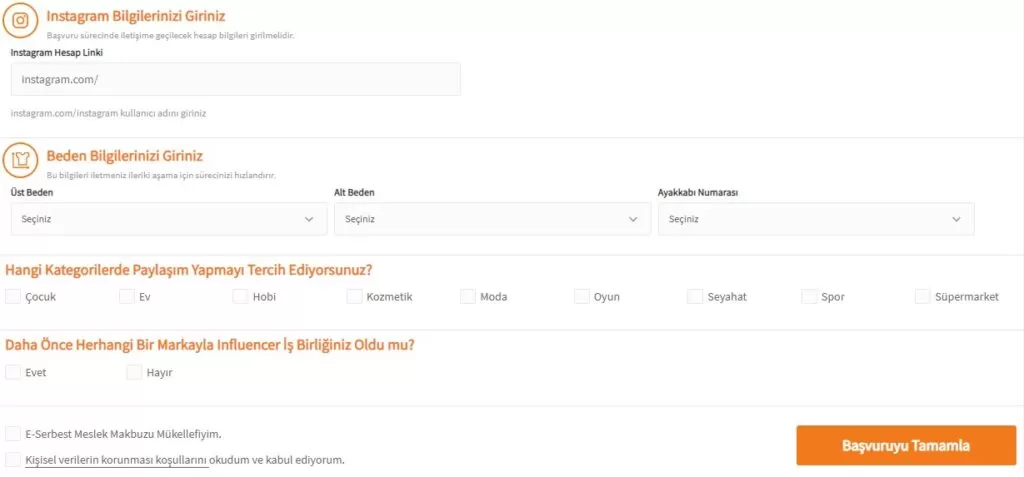Tick the Spor category box

[810, 296]
